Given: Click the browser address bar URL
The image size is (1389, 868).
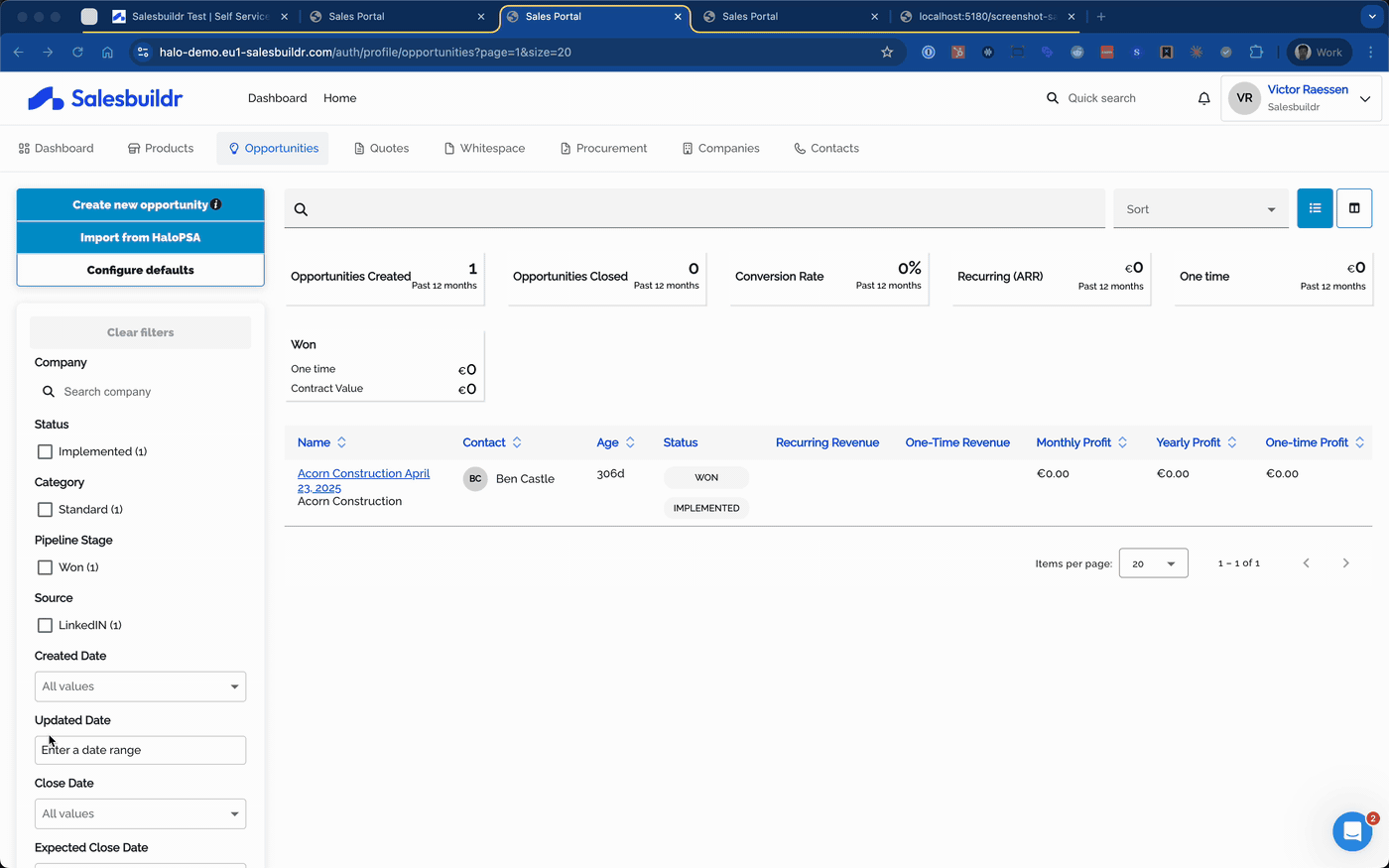Looking at the screenshot, I should [365, 53].
